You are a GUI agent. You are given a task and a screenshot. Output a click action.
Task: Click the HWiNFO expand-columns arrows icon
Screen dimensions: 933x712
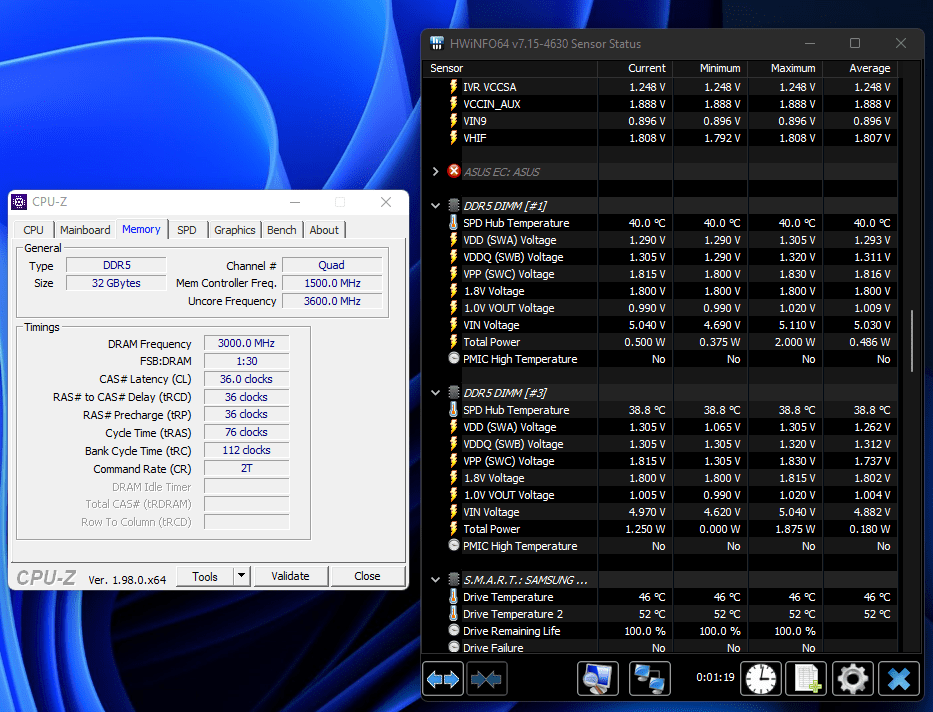point(443,678)
